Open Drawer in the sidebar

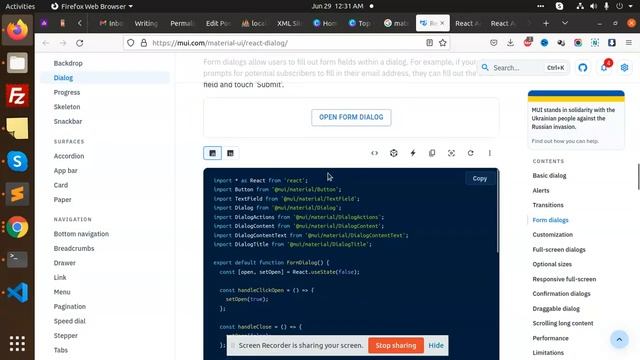pos(64,263)
